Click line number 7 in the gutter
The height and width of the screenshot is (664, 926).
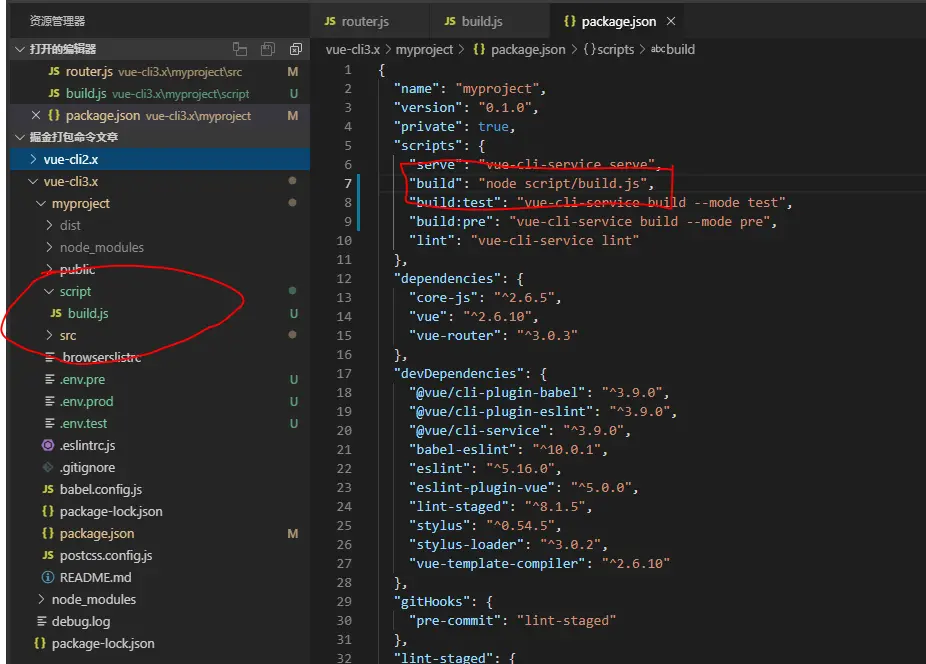click(348, 184)
